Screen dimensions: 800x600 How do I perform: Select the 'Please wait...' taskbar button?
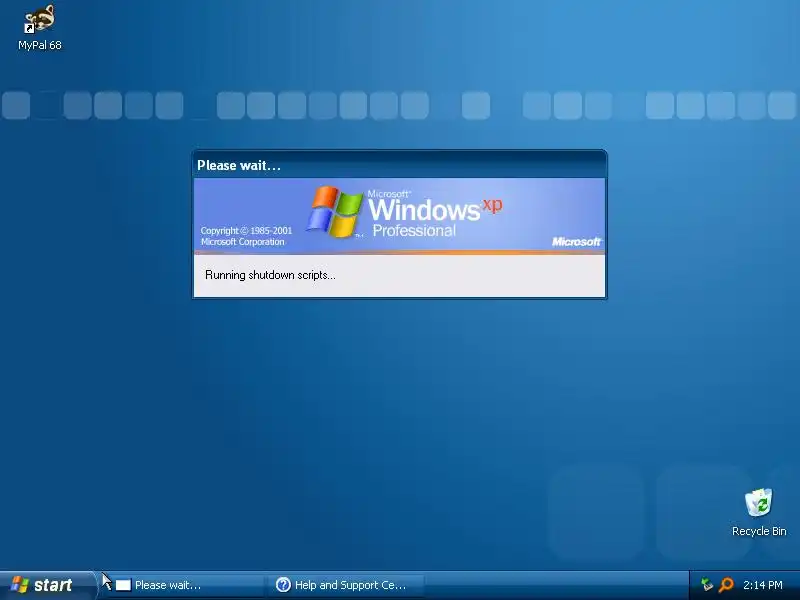(x=186, y=585)
